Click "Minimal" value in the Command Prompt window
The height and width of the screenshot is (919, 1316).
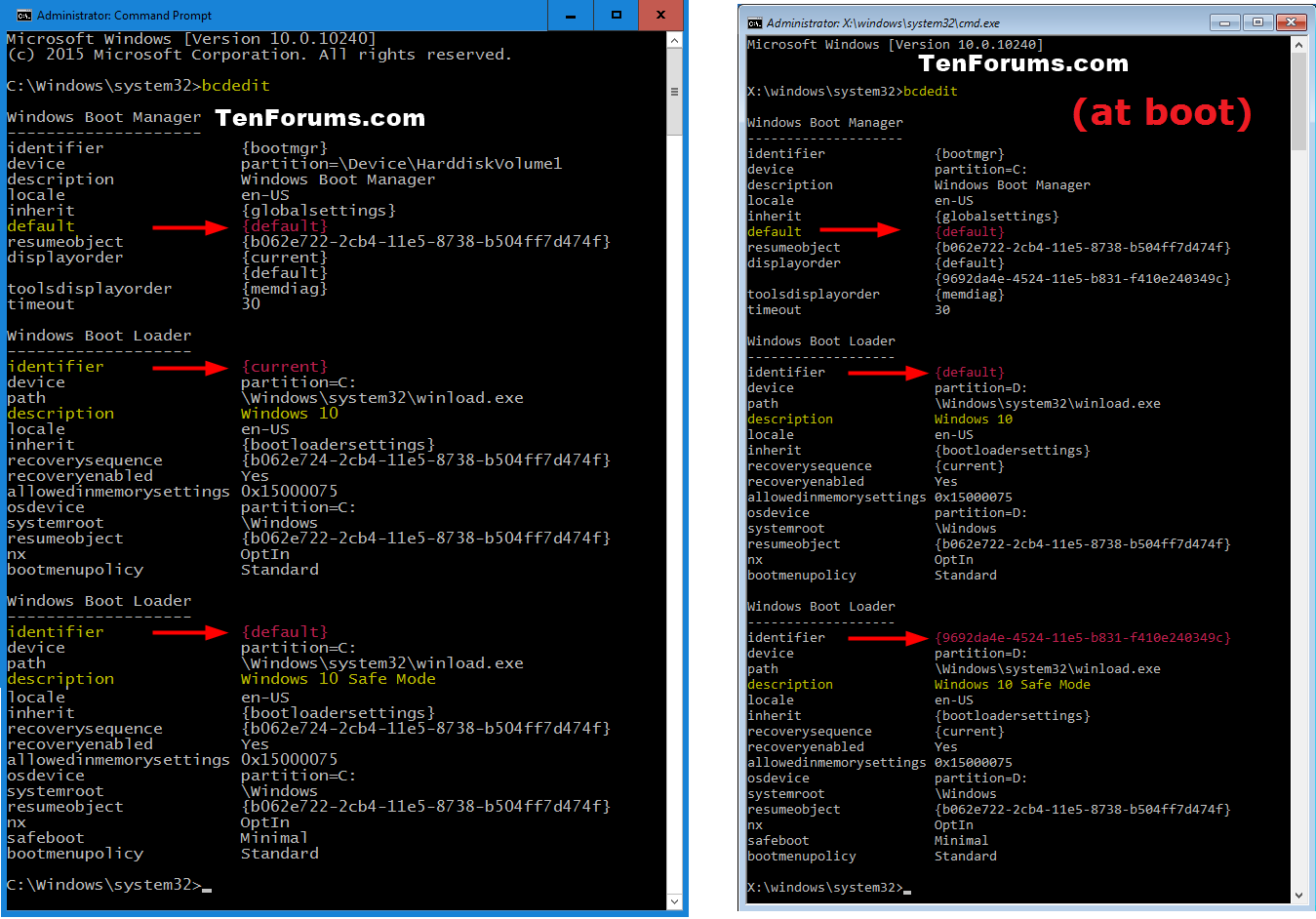point(274,838)
